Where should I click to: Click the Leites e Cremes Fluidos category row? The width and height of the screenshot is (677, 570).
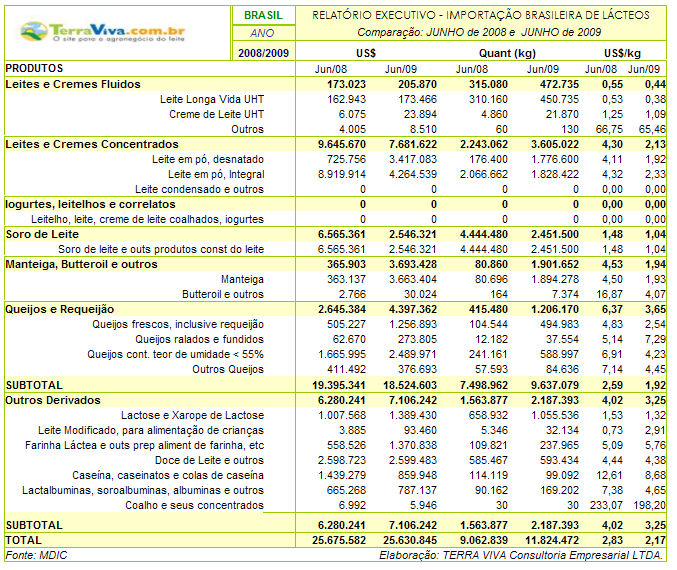coord(335,84)
